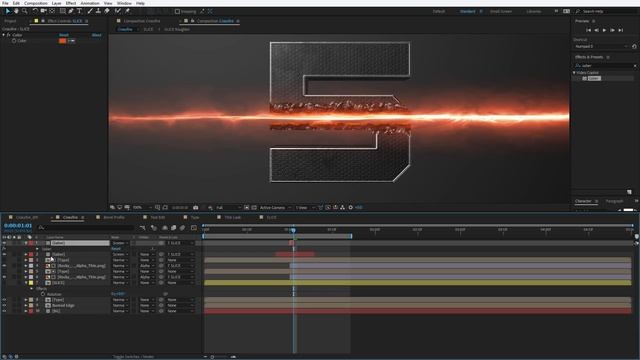This screenshot has width=640, height=360.
Task: Open the Preview shortcut dropdown
Action: point(601,47)
